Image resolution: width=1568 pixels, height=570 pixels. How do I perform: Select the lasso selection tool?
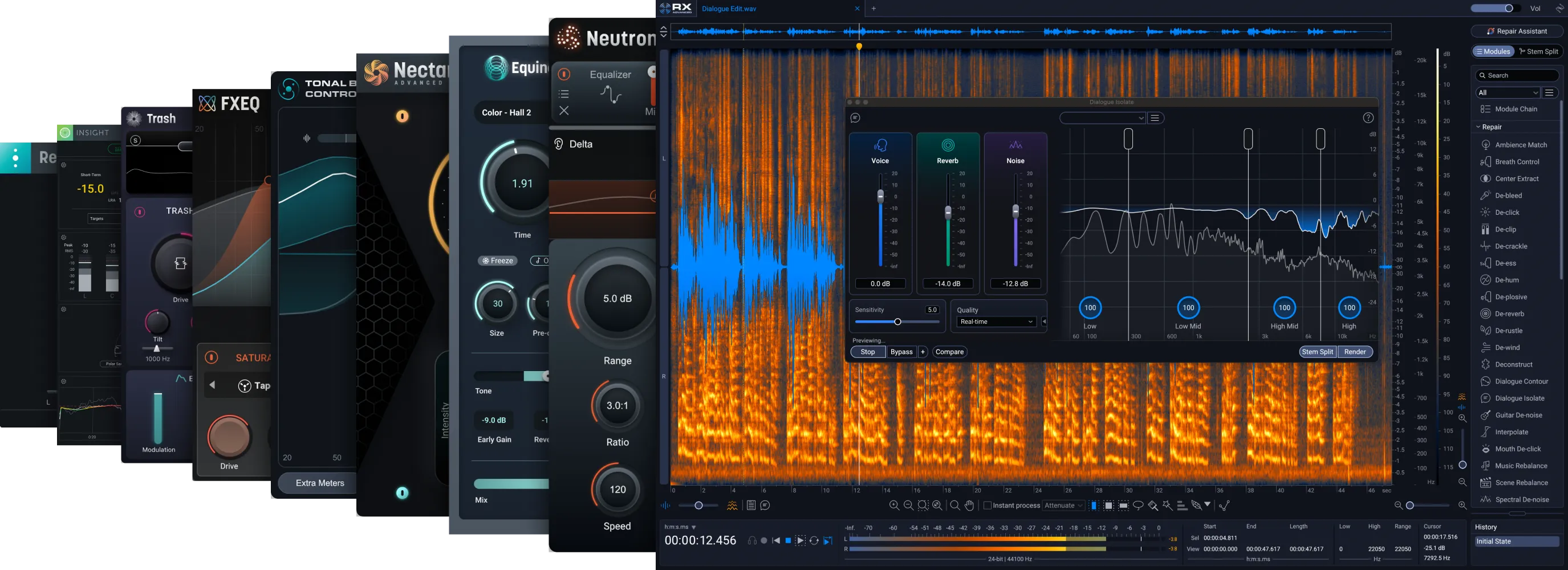pyautogui.click(x=1139, y=505)
